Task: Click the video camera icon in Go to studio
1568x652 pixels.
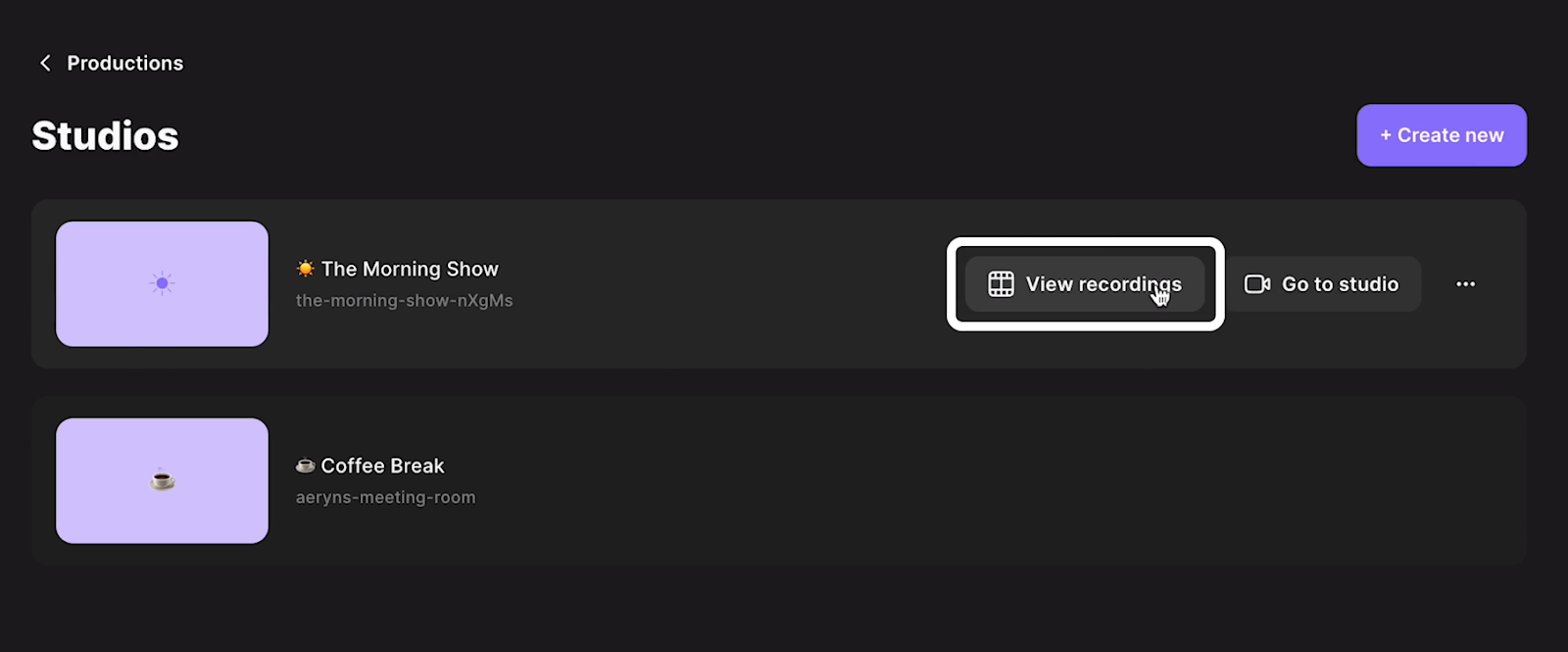Action: pos(1257,284)
